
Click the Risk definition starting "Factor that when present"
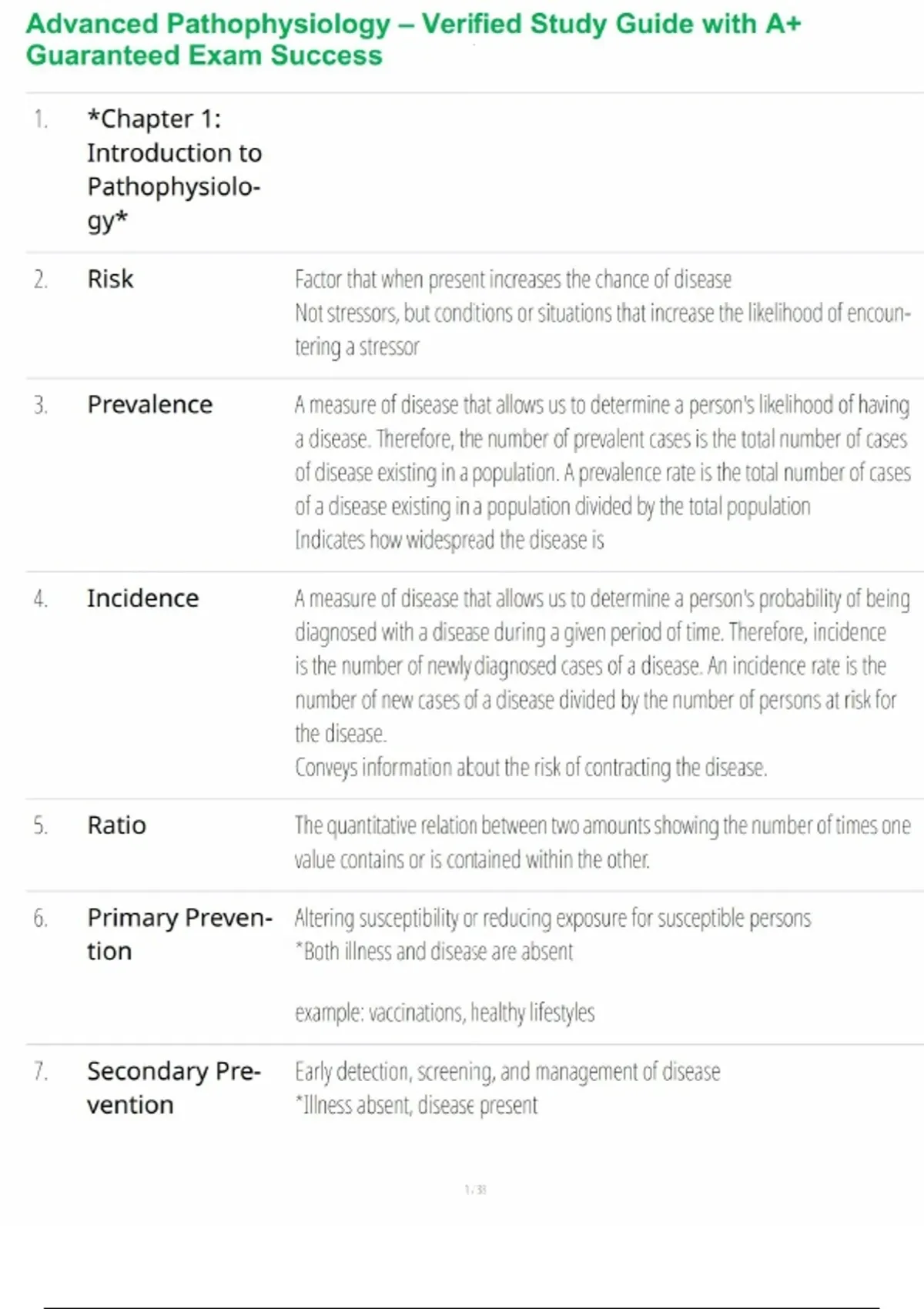click(513, 280)
